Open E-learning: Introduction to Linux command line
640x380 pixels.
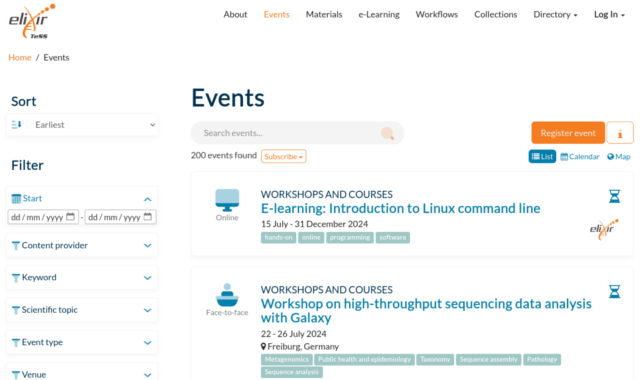400,208
